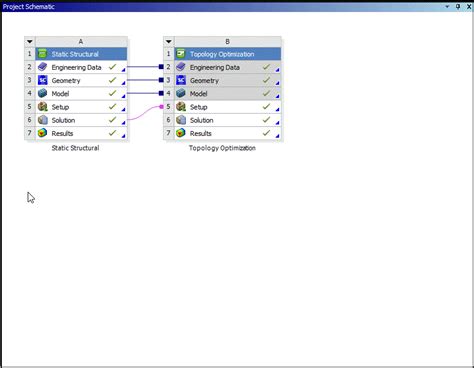The height and width of the screenshot is (368, 474).
Task: Select the Engineering Data cell in system B
Action: [x=228, y=67]
